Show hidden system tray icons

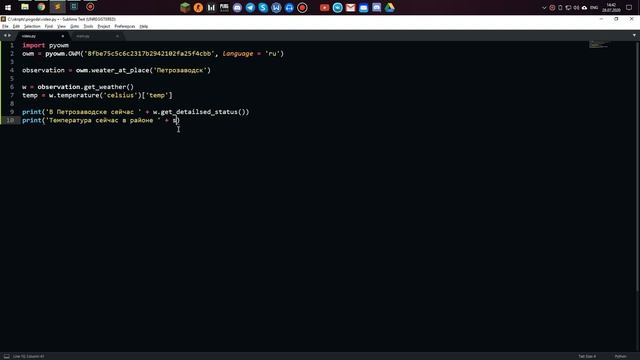[x=544, y=7]
